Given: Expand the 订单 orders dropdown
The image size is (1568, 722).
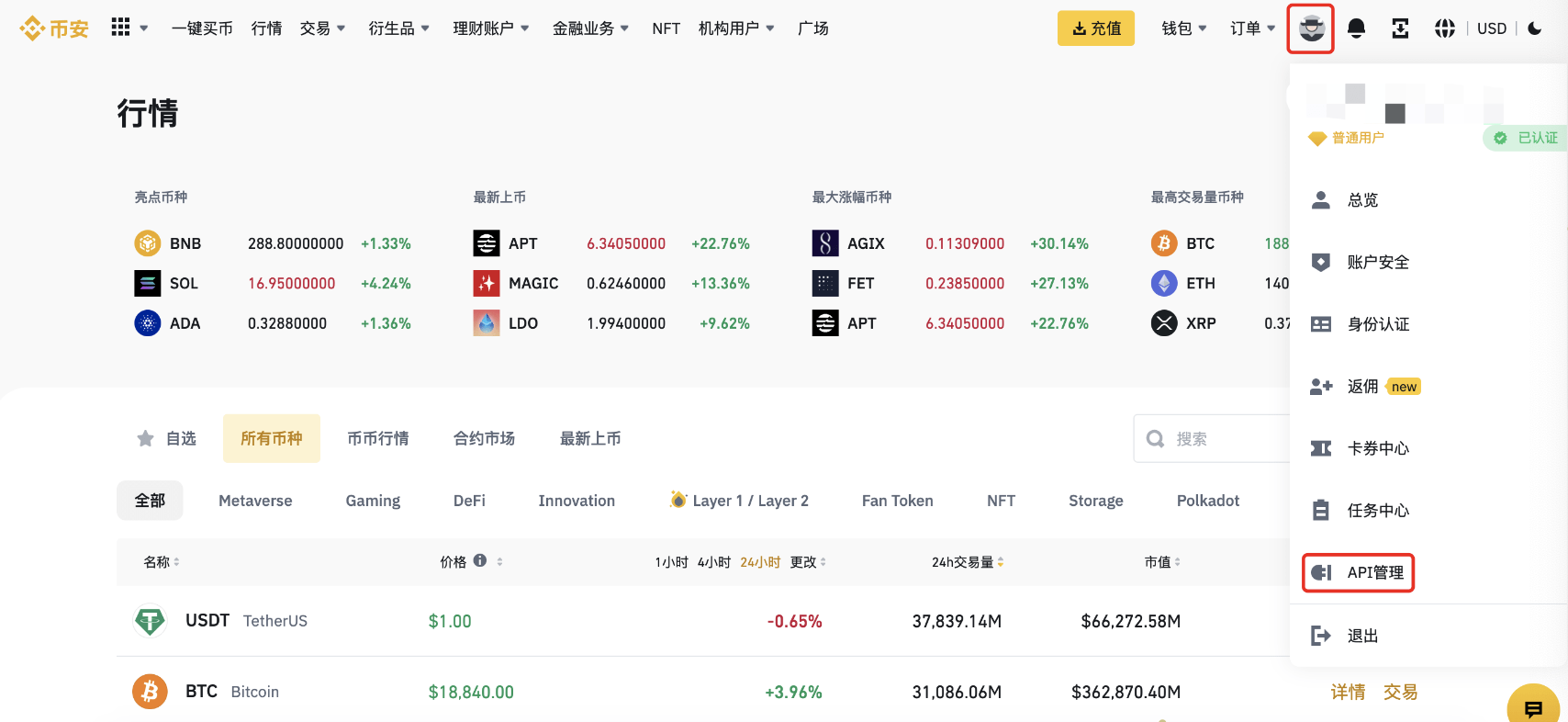Looking at the screenshot, I should (1253, 28).
